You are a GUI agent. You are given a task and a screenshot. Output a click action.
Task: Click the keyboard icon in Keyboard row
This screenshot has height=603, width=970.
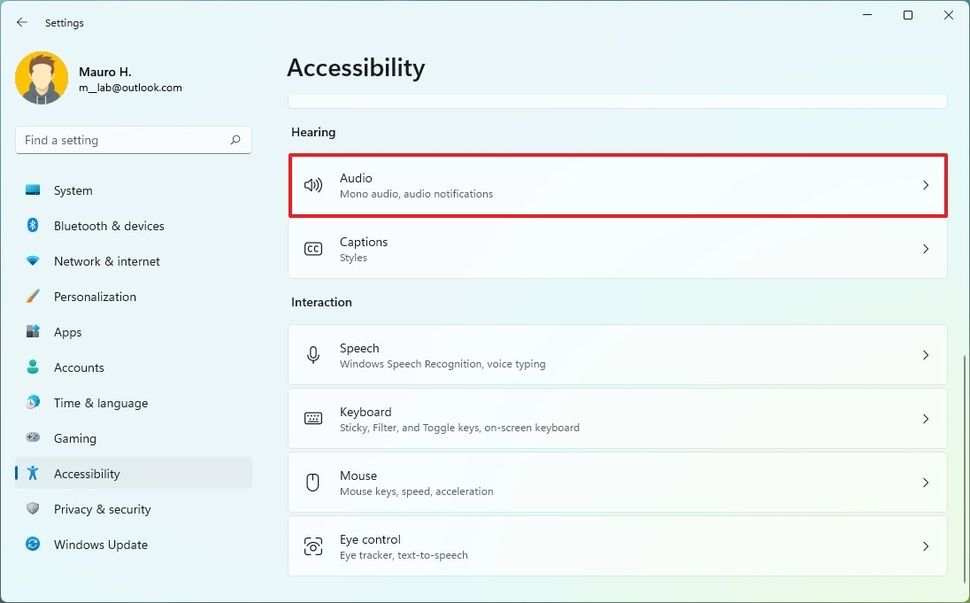(x=313, y=418)
